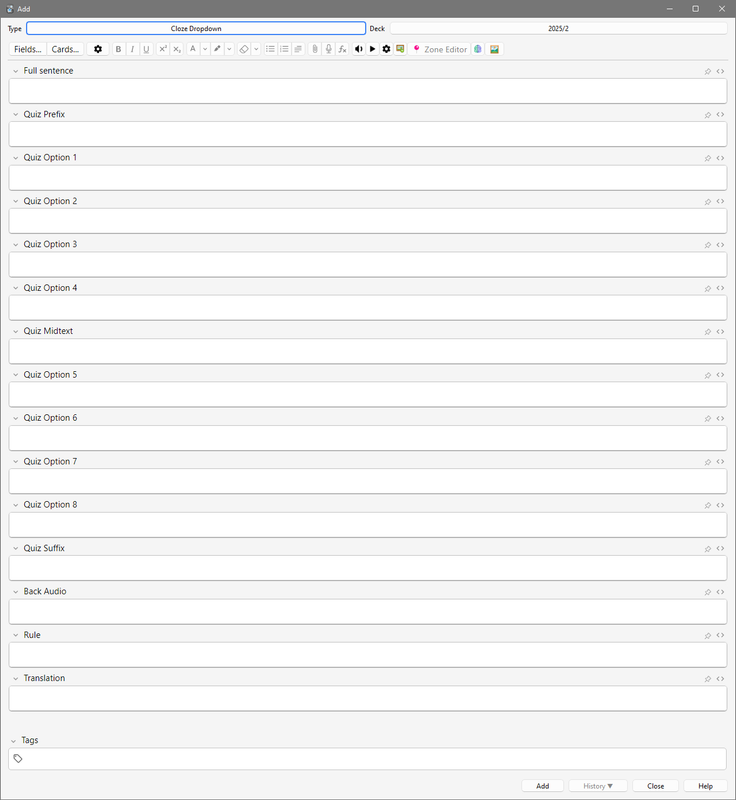Collapse the Quiz Midtext field
Viewport: 736px width, 800px height.
point(15,332)
